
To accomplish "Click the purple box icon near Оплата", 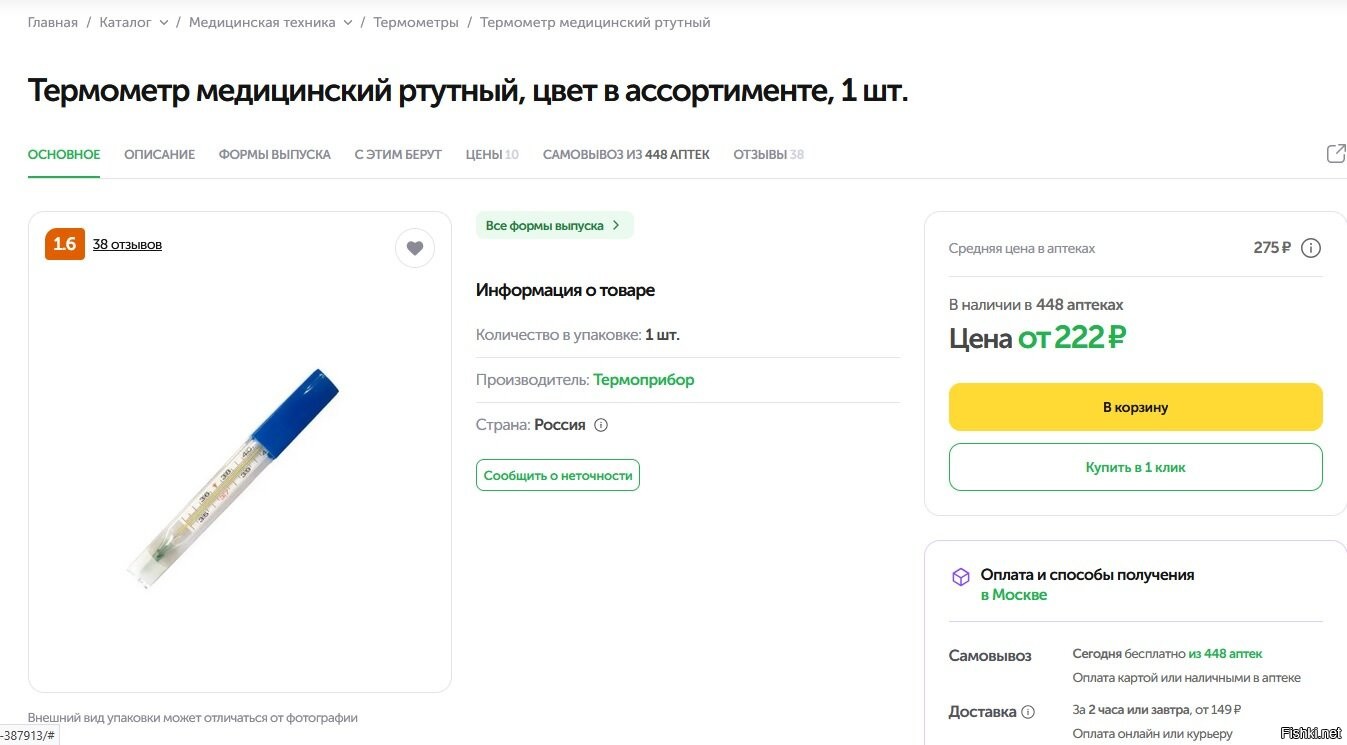I will pyautogui.click(x=960, y=577).
